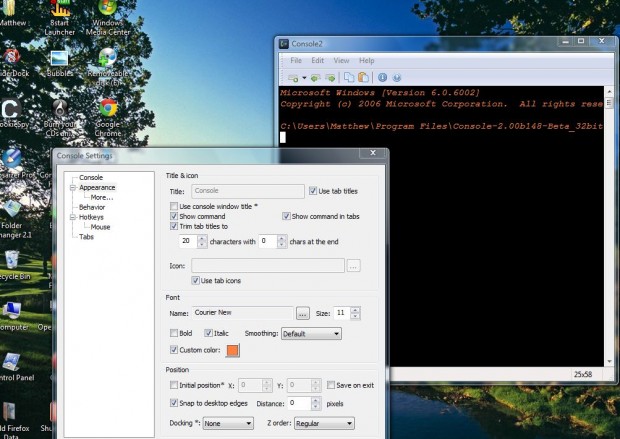Toggle the Use tab titles checkbox
The width and height of the screenshot is (620, 439).
click(x=313, y=191)
